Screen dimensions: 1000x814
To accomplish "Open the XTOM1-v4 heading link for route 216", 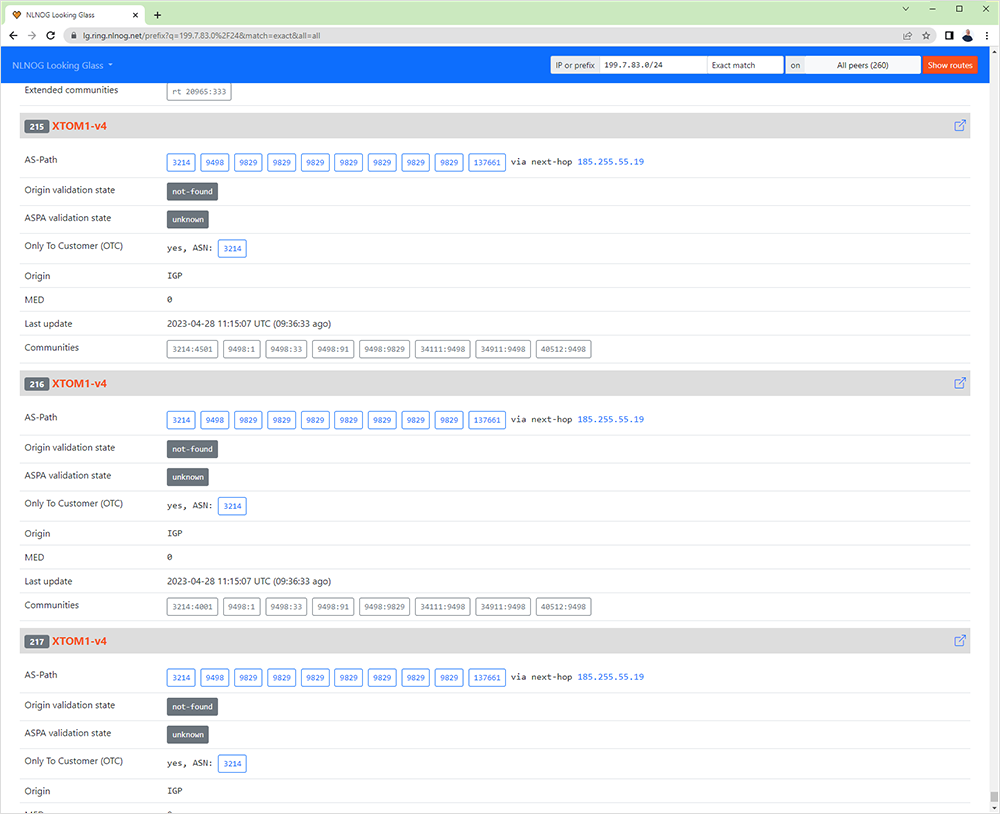I will [x=79, y=384].
